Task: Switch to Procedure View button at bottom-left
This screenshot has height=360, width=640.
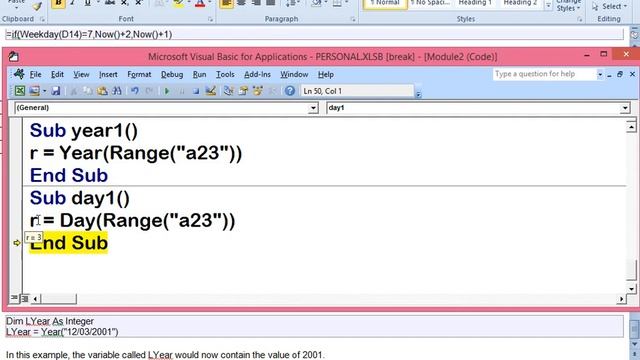Action: click(14, 298)
